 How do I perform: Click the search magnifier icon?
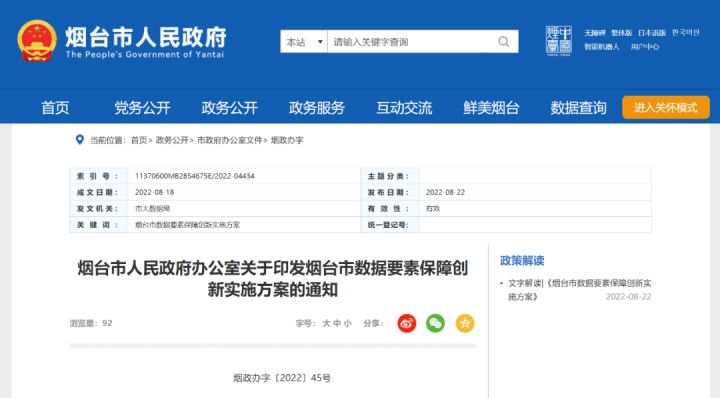click(x=503, y=42)
